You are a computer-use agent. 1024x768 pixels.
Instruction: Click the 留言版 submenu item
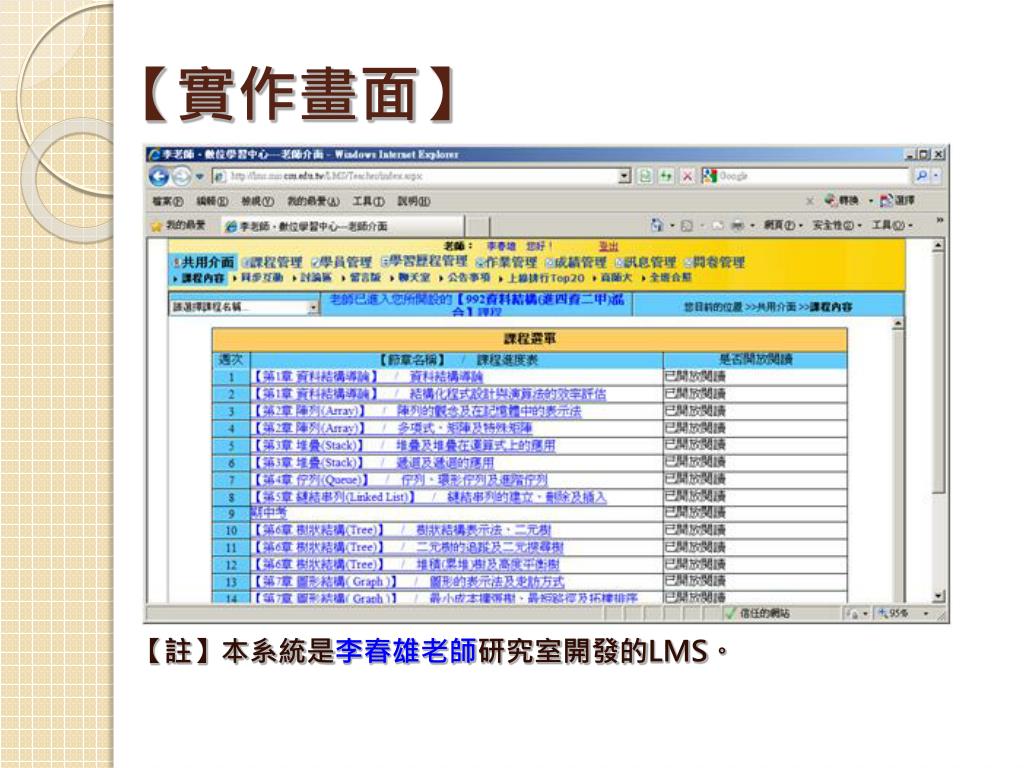pos(365,278)
